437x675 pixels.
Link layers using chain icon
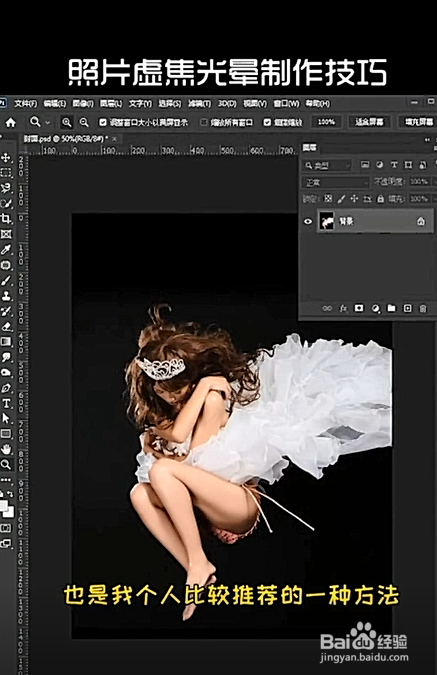(x=327, y=308)
